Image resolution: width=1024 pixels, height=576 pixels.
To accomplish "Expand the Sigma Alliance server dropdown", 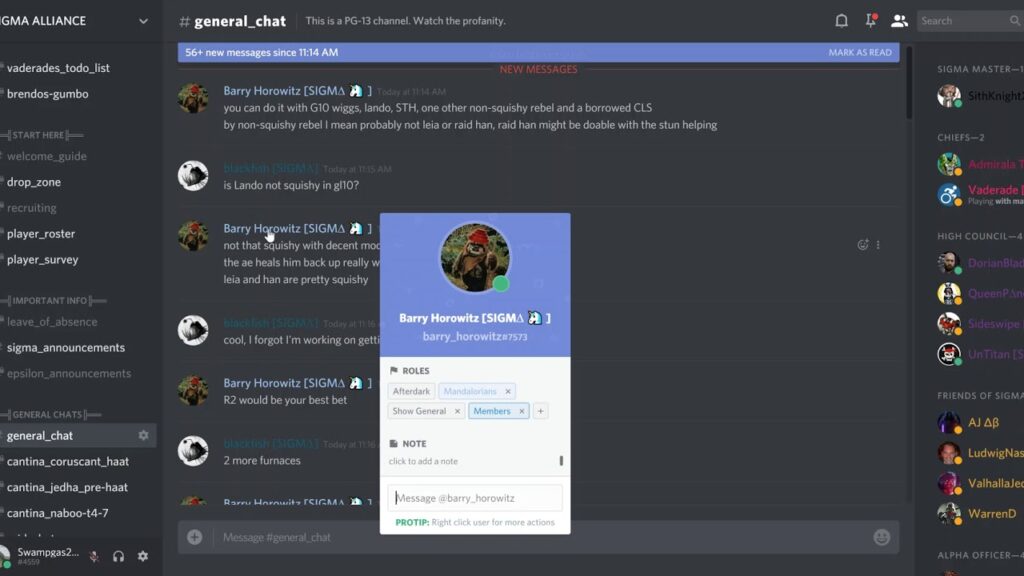I will click(143, 21).
